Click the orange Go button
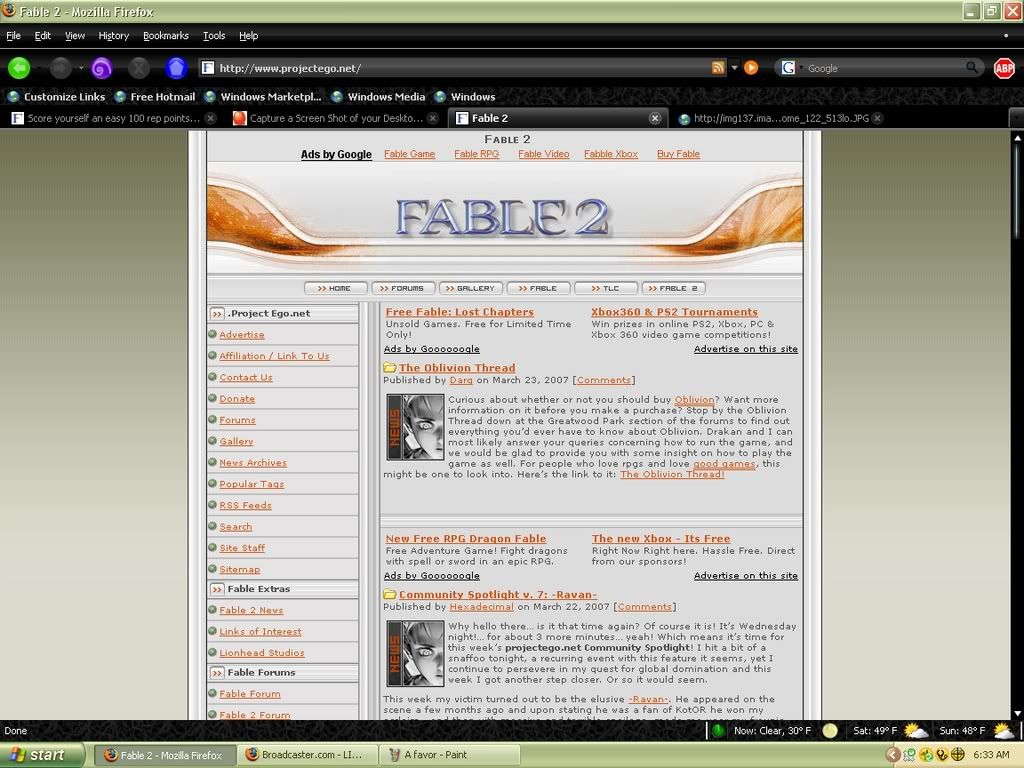 pyautogui.click(x=751, y=68)
